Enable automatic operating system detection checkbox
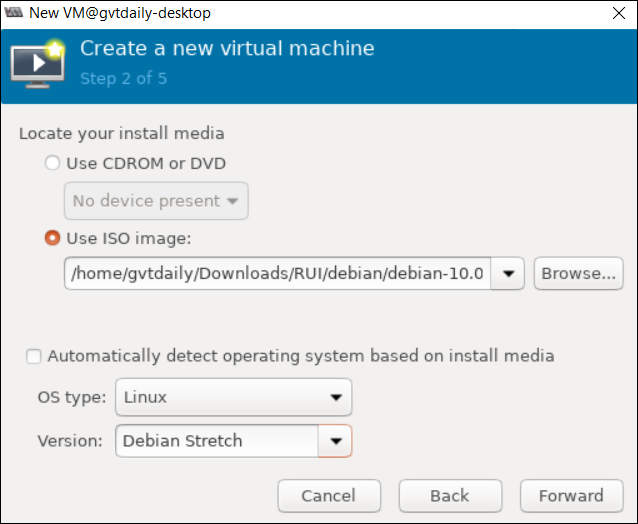Screen dimensions: 638x524 pos(34,356)
